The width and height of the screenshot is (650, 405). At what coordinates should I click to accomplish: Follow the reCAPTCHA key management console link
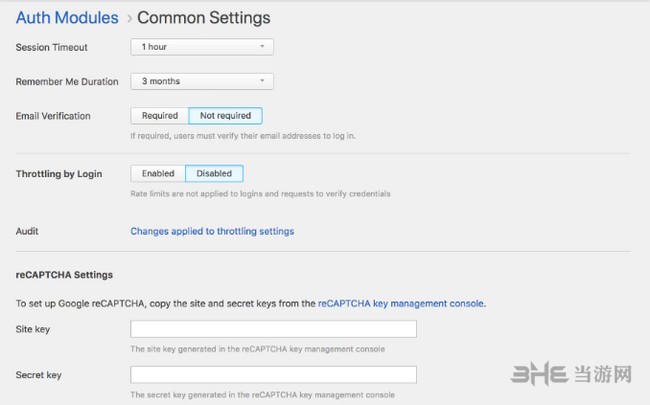tap(401, 301)
